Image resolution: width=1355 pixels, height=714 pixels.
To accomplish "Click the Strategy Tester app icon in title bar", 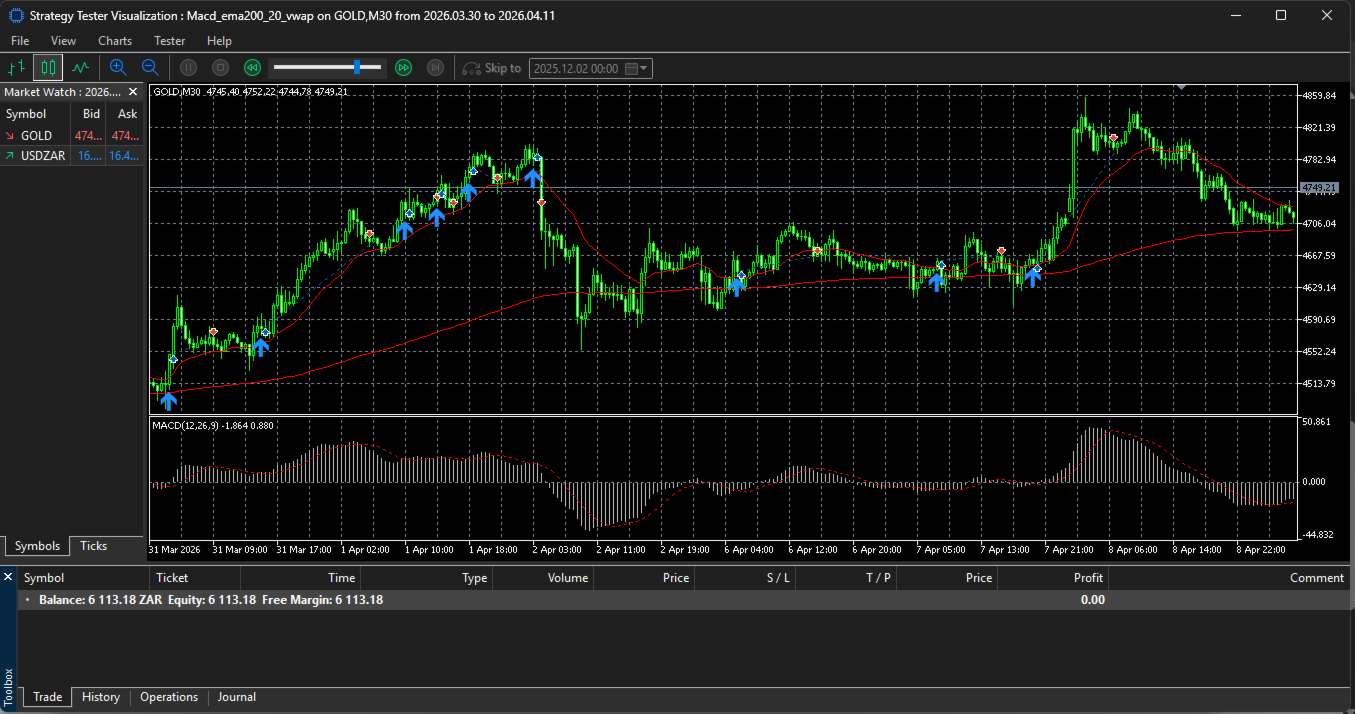I will click(x=15, y=15).
